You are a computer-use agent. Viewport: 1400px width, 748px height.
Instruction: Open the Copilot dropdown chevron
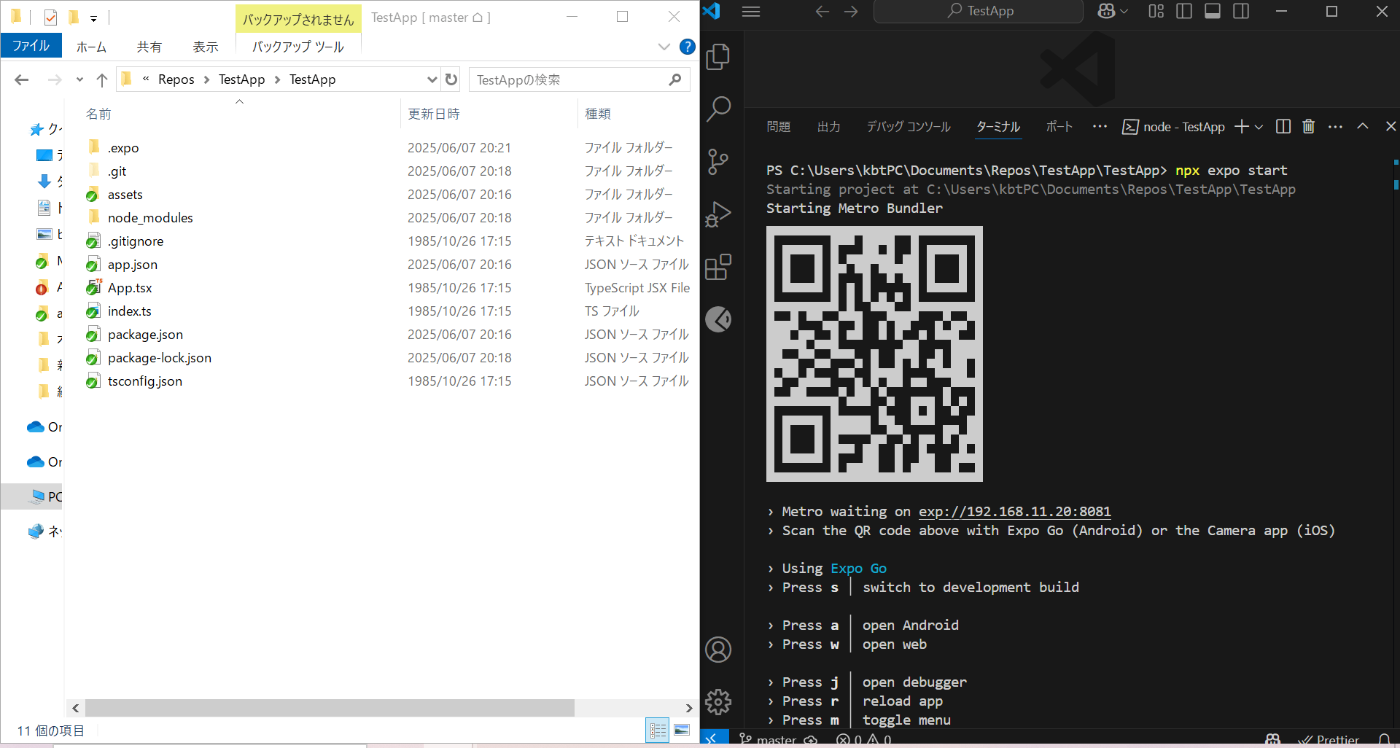pos(1124,11)
